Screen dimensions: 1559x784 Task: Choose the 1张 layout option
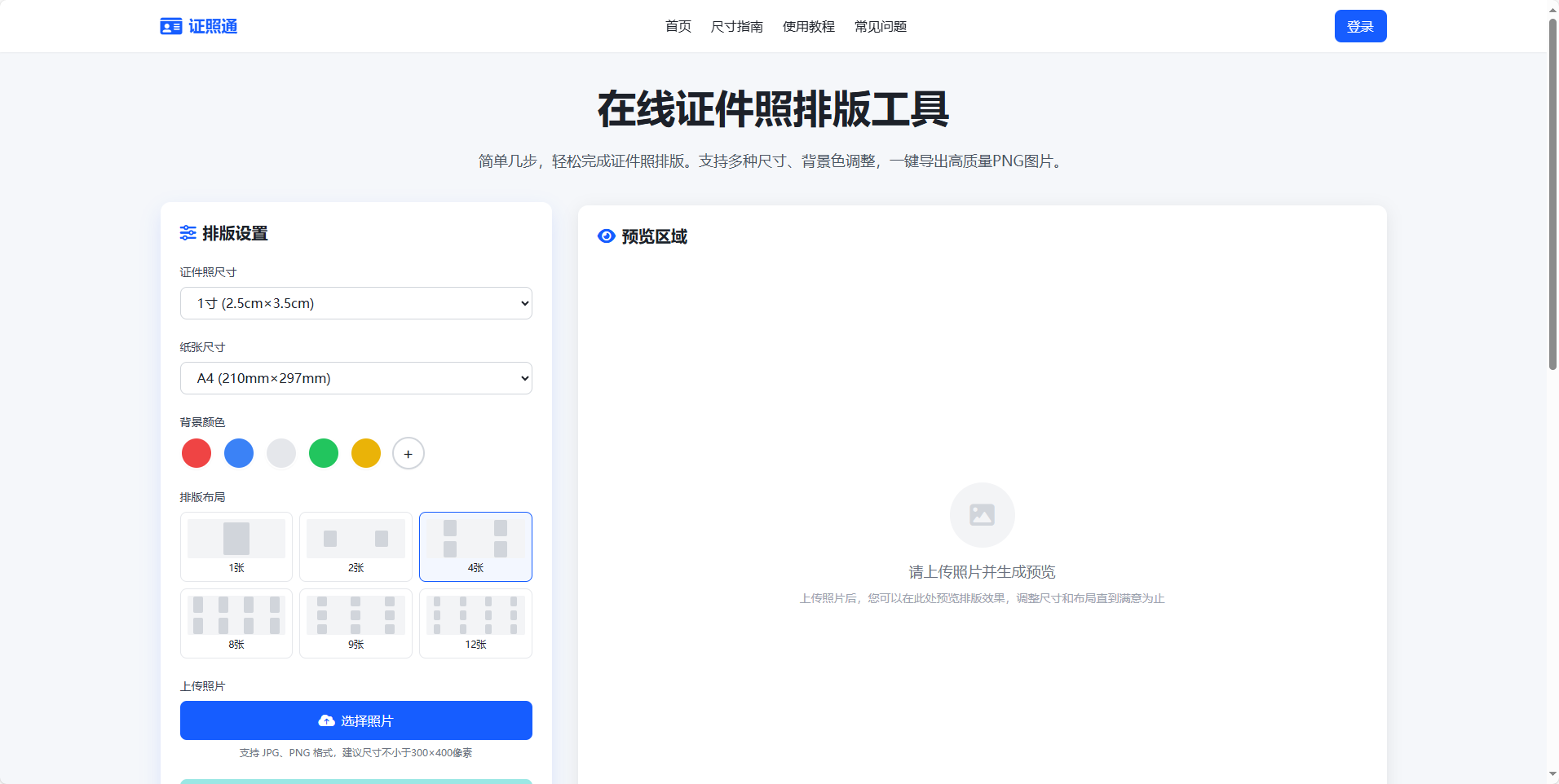coord(236,547)
